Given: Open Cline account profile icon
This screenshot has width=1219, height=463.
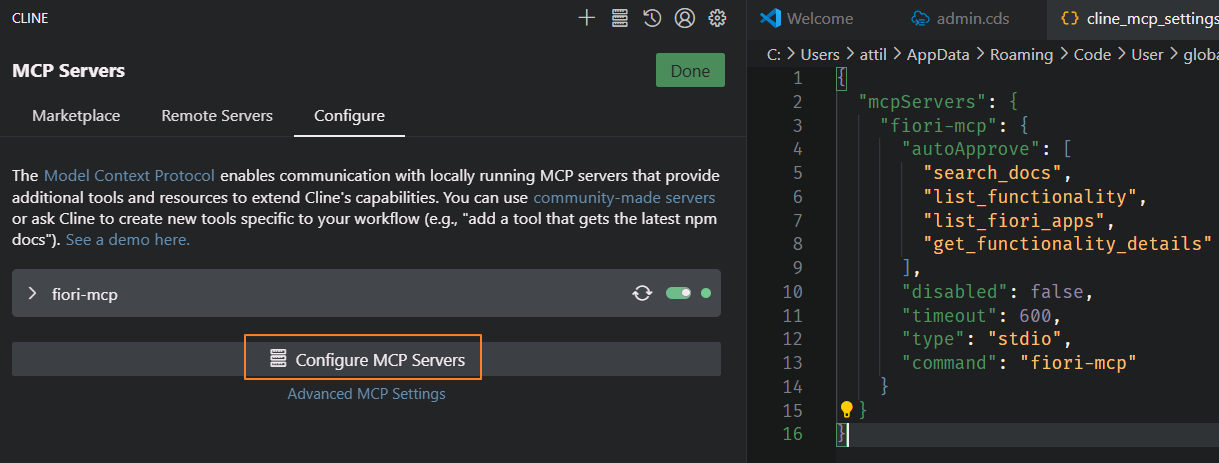Looking at the screenshot, I should [x=685, y=17].
